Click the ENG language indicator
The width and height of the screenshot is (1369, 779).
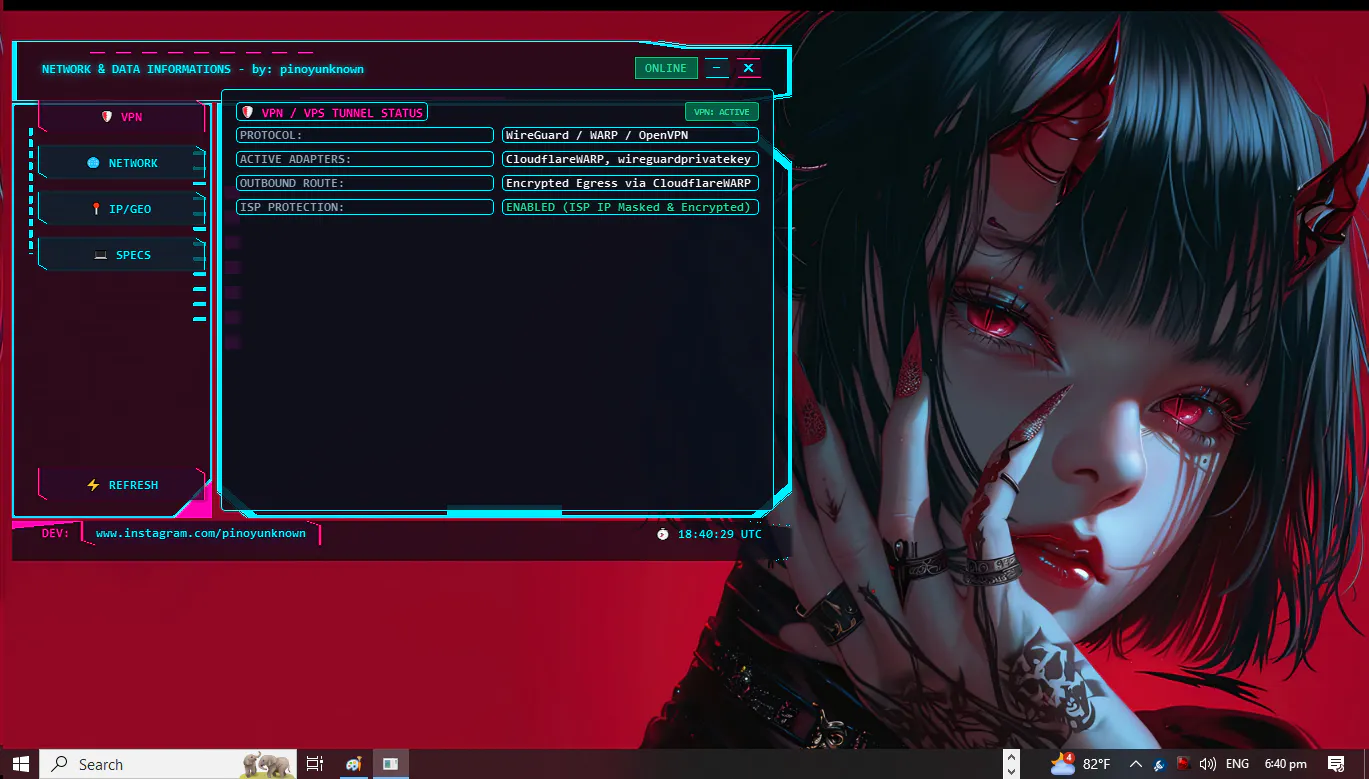(1239, 764)
